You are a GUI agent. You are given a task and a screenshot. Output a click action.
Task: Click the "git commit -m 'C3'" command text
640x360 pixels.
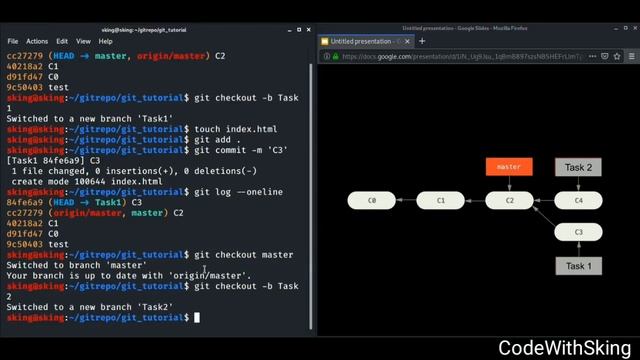(x=241, y=150)
